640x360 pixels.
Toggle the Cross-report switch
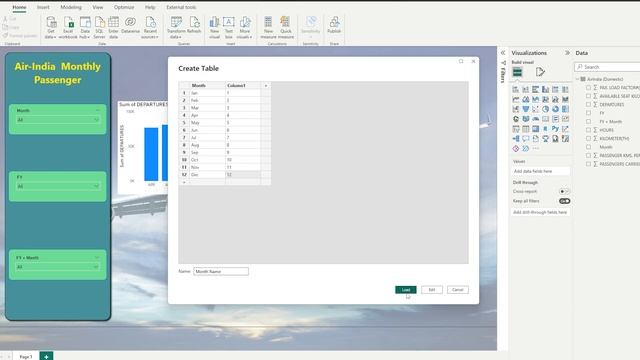pos(564,191)
